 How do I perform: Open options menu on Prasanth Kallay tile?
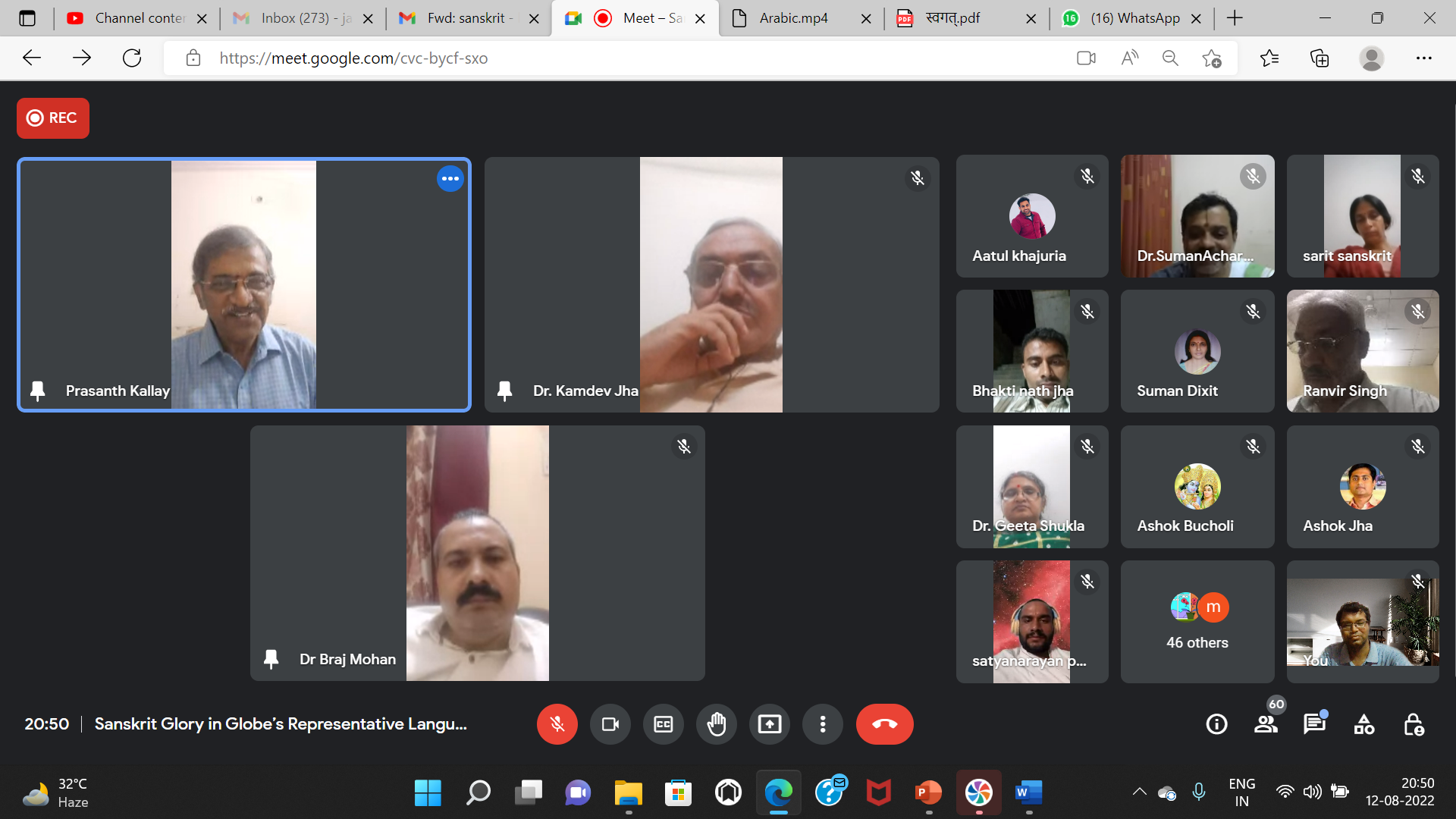click(x=450, y=179)
